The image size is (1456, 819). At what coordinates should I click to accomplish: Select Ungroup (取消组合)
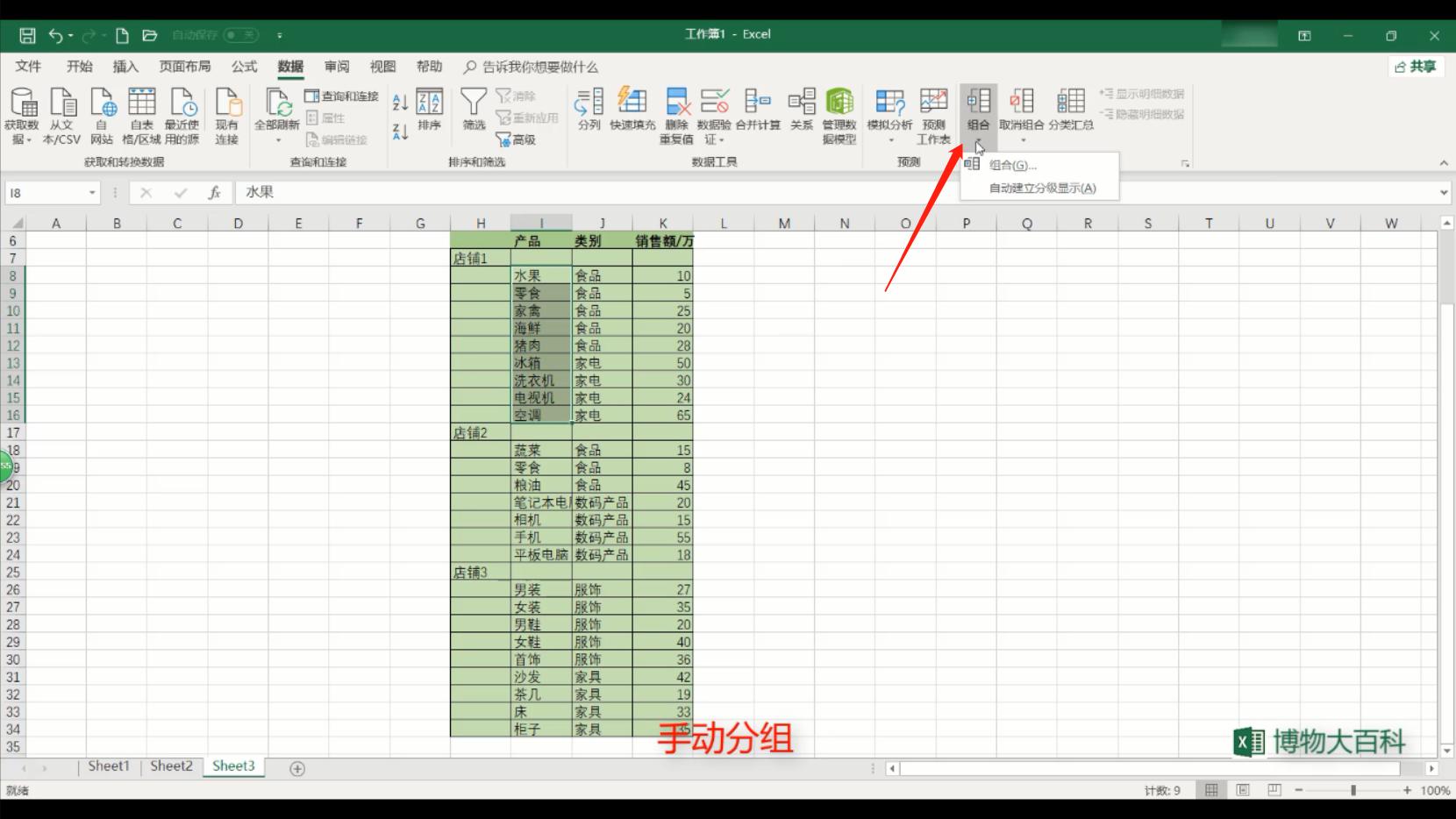[1021, 105]
